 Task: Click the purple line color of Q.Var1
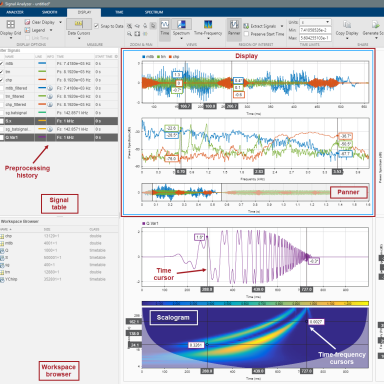click(x=42, y=137)
